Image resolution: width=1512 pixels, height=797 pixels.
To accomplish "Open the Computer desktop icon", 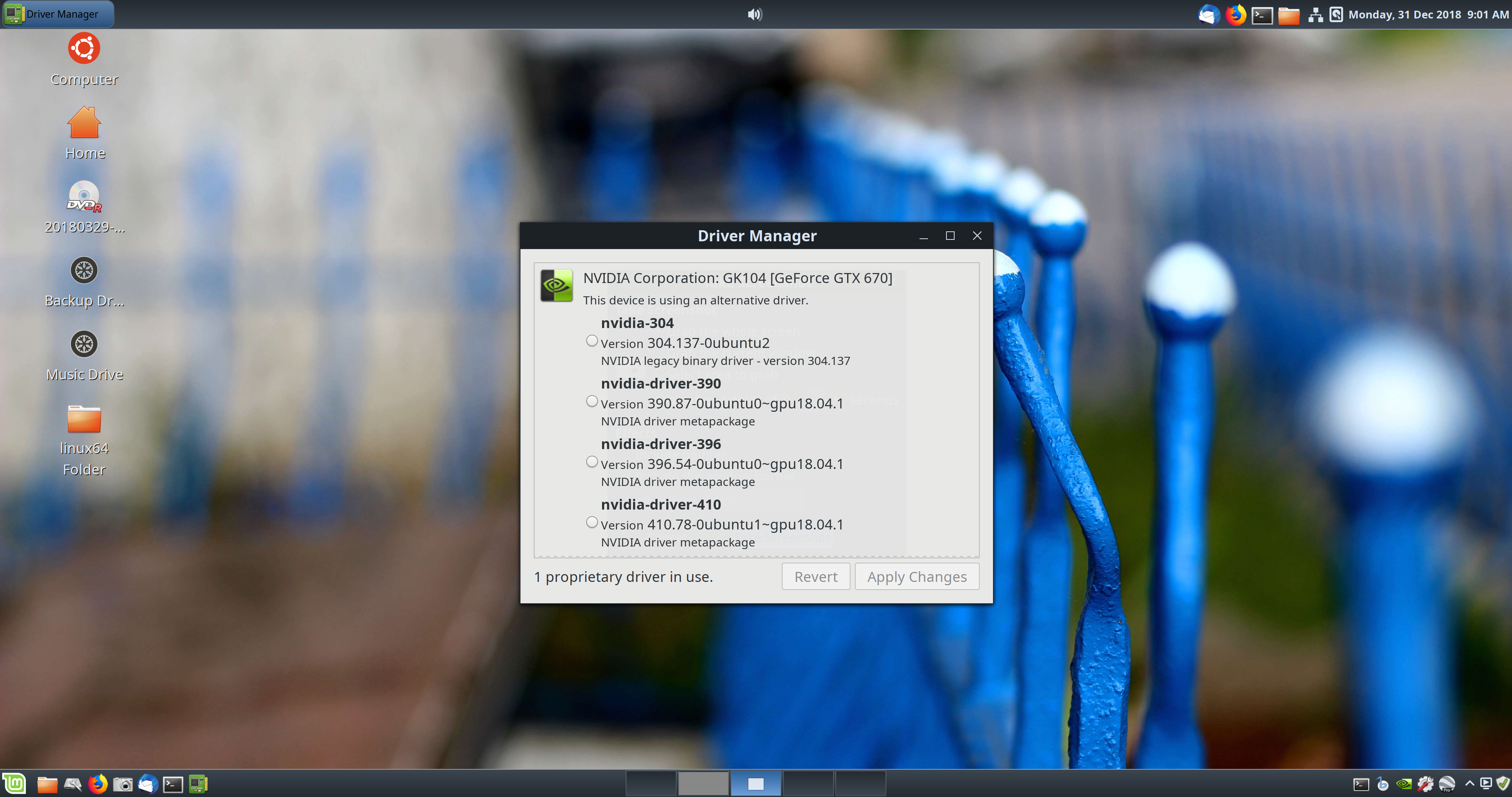I will (x=85, y=60).
